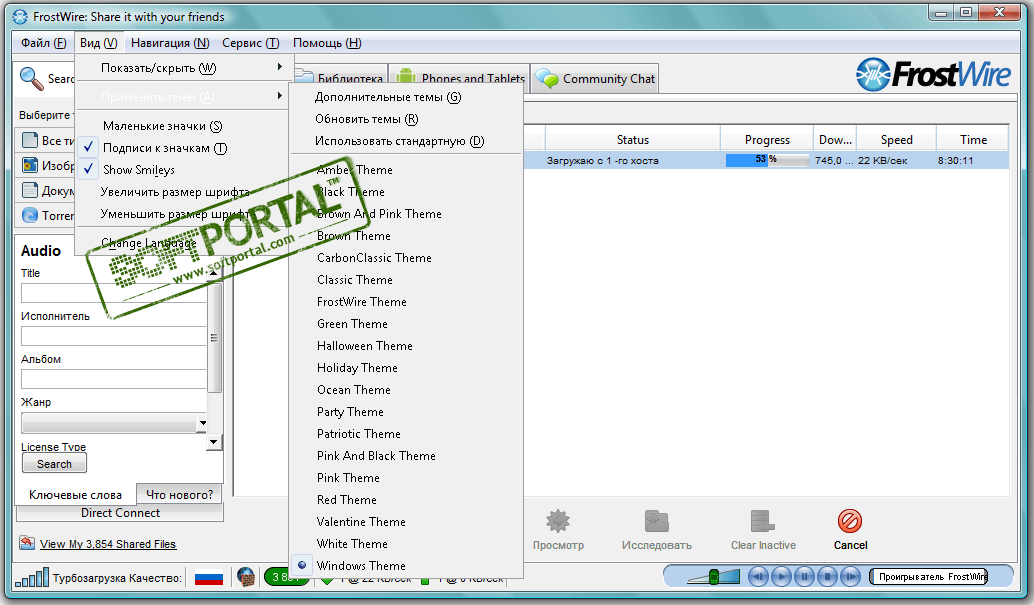The width and height of the screenshot is (1034, 605).
Task: Switch to Ключевые слова tab
Action: (x=75, y=495)
